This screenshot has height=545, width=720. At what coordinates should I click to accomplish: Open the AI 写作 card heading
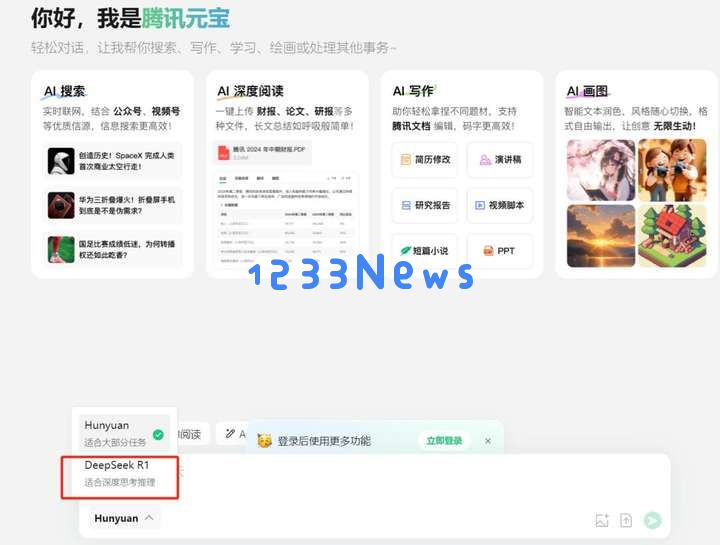413,91
